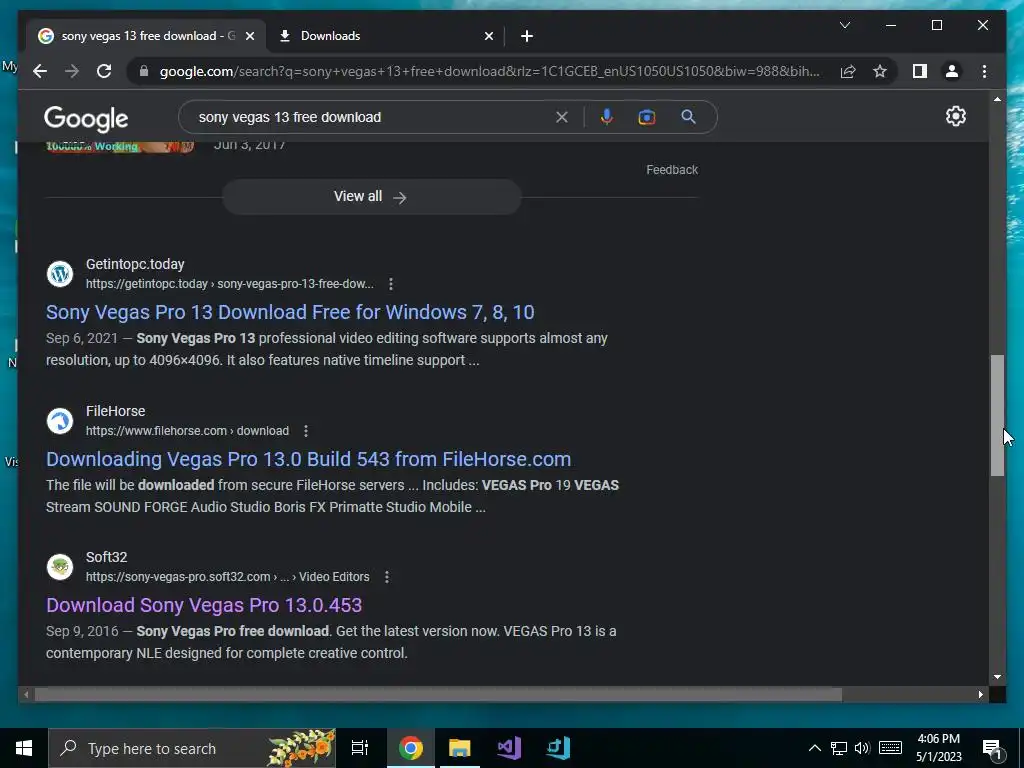Click the Getintopc.today site name
This screenshot has height=768, width=1024.
pos(135,264)
